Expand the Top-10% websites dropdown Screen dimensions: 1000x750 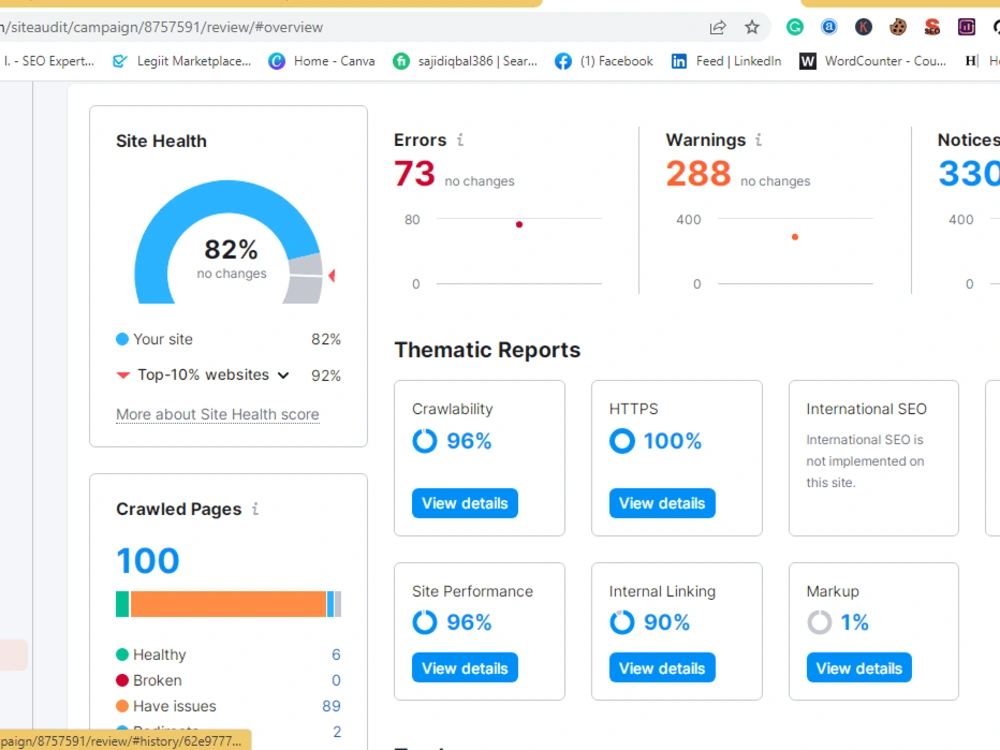(284, 375)
